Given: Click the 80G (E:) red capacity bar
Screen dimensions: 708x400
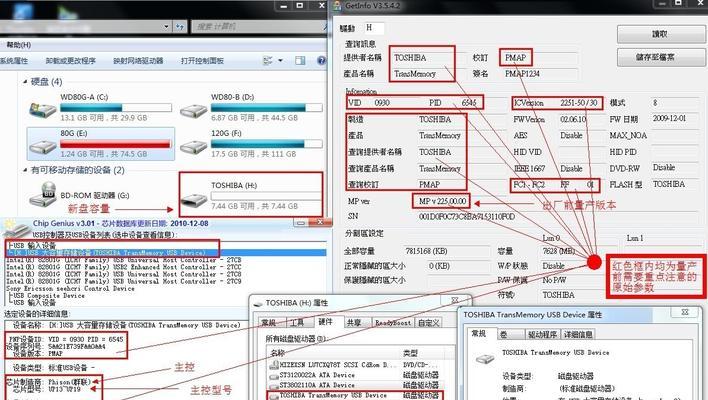Looking at the screenshot, I should (x=115, y=144).
